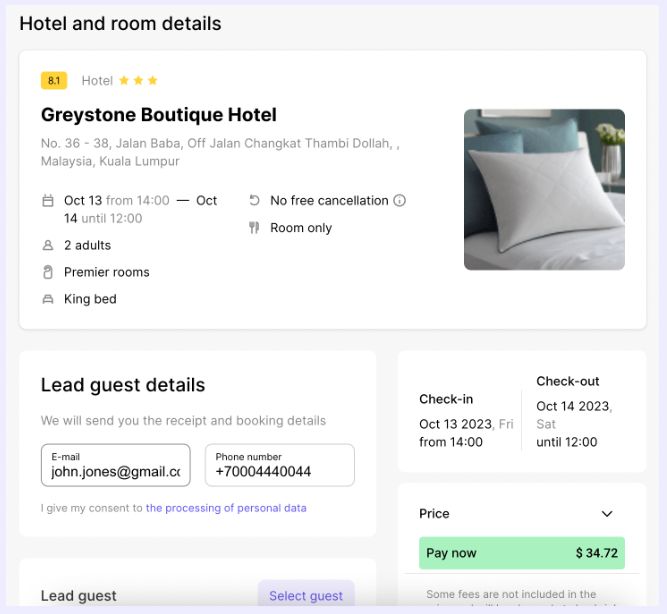The height and width of the screenshot is (614, 667).
Task: Click the Premier rooms luggage icon
Action: pos(47,272)
